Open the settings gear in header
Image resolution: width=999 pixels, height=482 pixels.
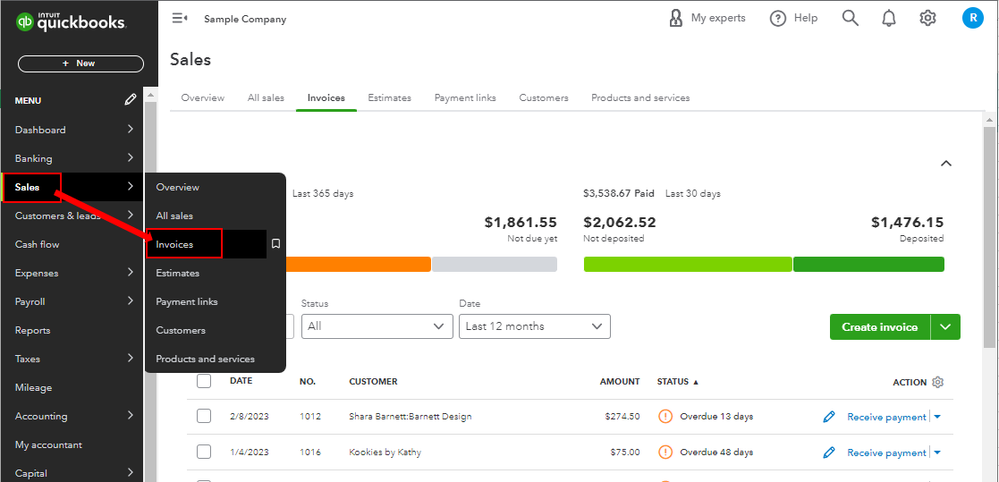click(928, 18)
